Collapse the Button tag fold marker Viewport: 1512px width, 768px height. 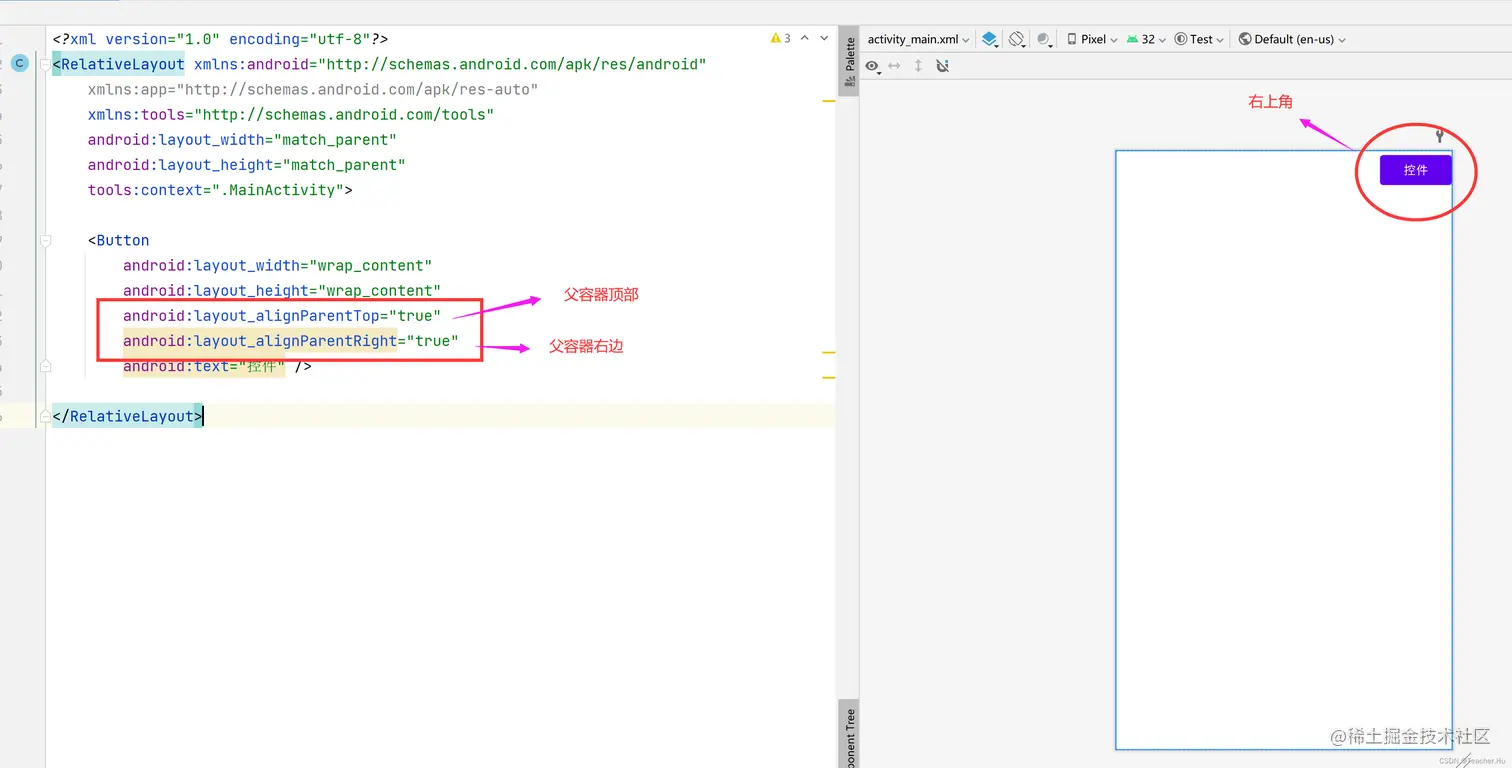45,240
